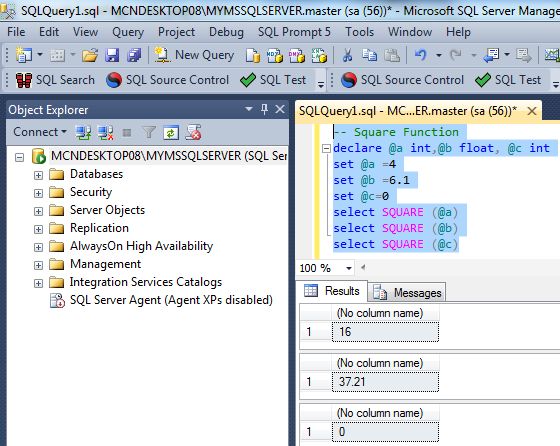
Task: Refresh Object Explorer with refresh icon
Action: pos(171,132)
